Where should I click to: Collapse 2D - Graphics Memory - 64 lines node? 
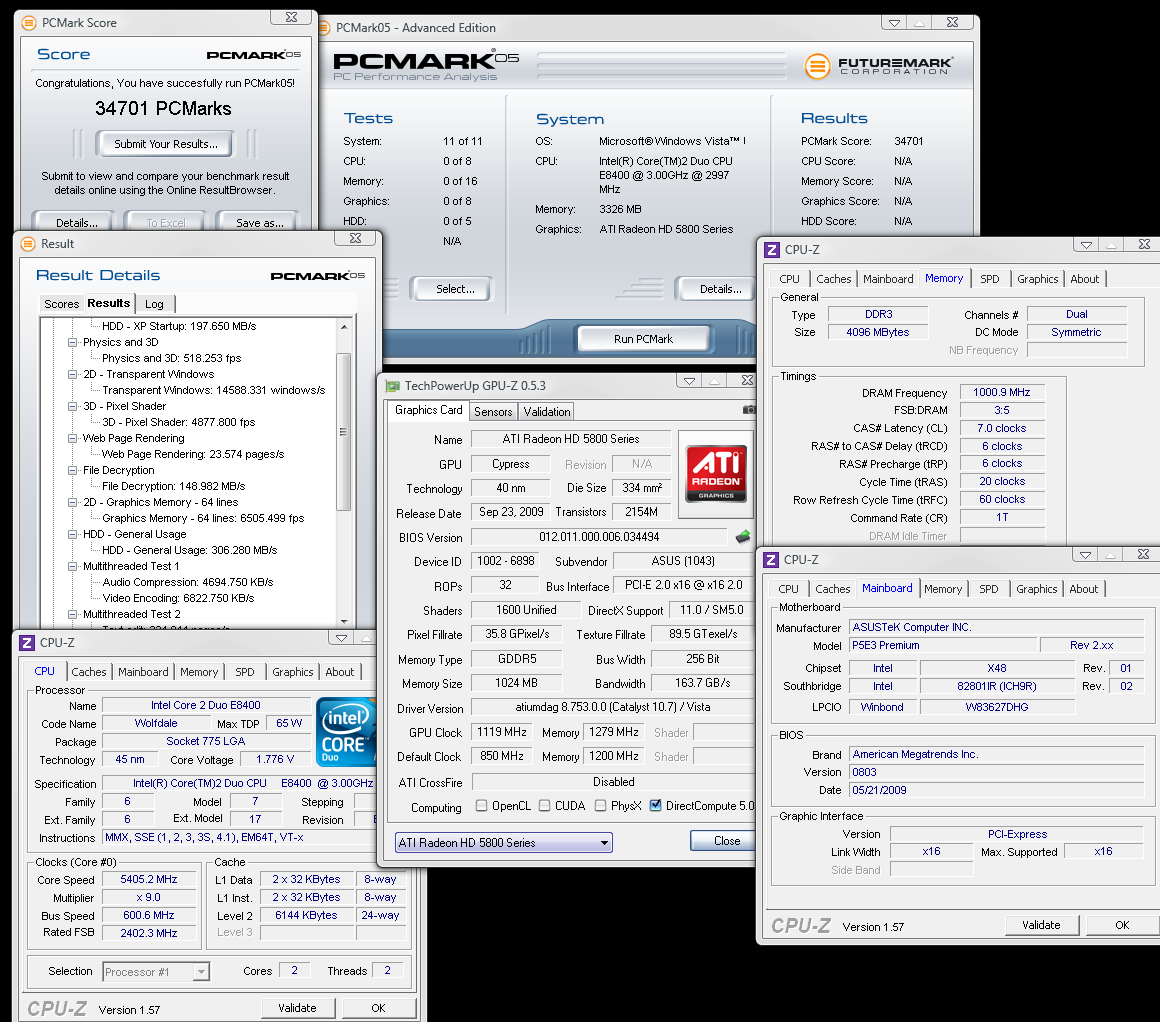point(72,502)
